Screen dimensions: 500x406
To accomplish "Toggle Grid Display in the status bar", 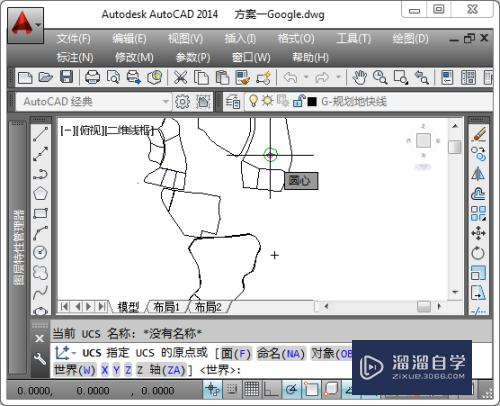I will coord(251,389).
